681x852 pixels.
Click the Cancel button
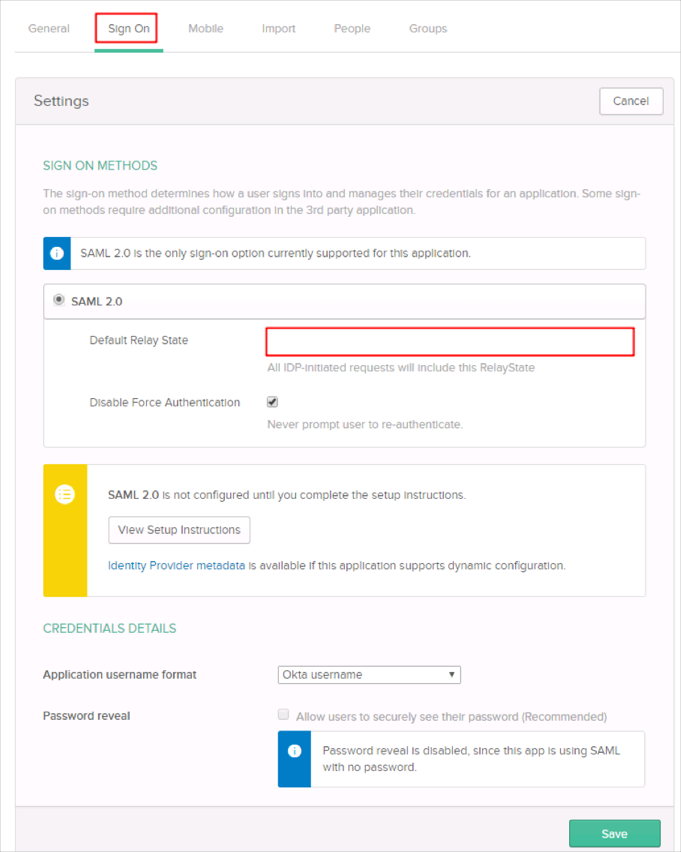(630, 101)
